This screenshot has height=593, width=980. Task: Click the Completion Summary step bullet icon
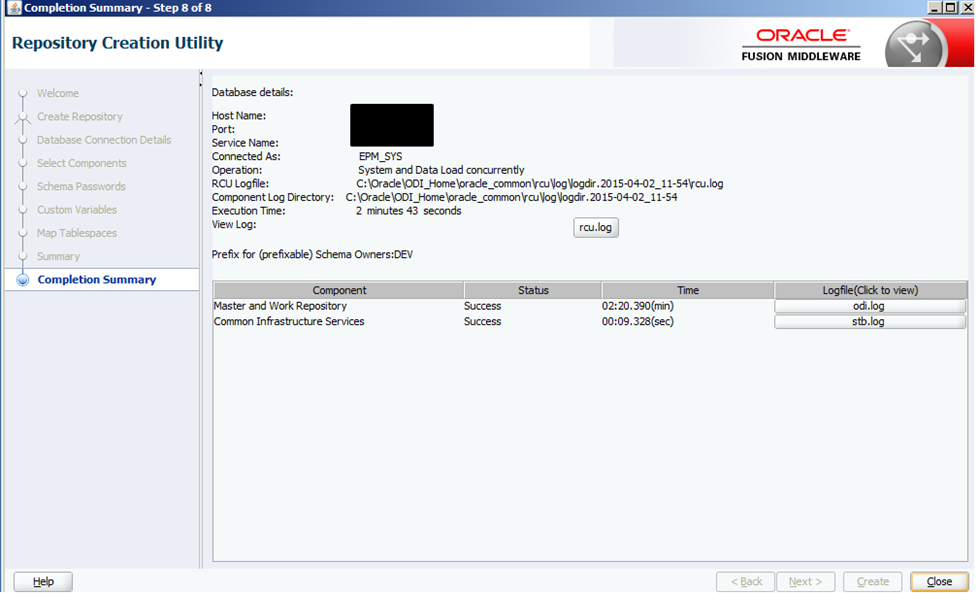point(22,280)
